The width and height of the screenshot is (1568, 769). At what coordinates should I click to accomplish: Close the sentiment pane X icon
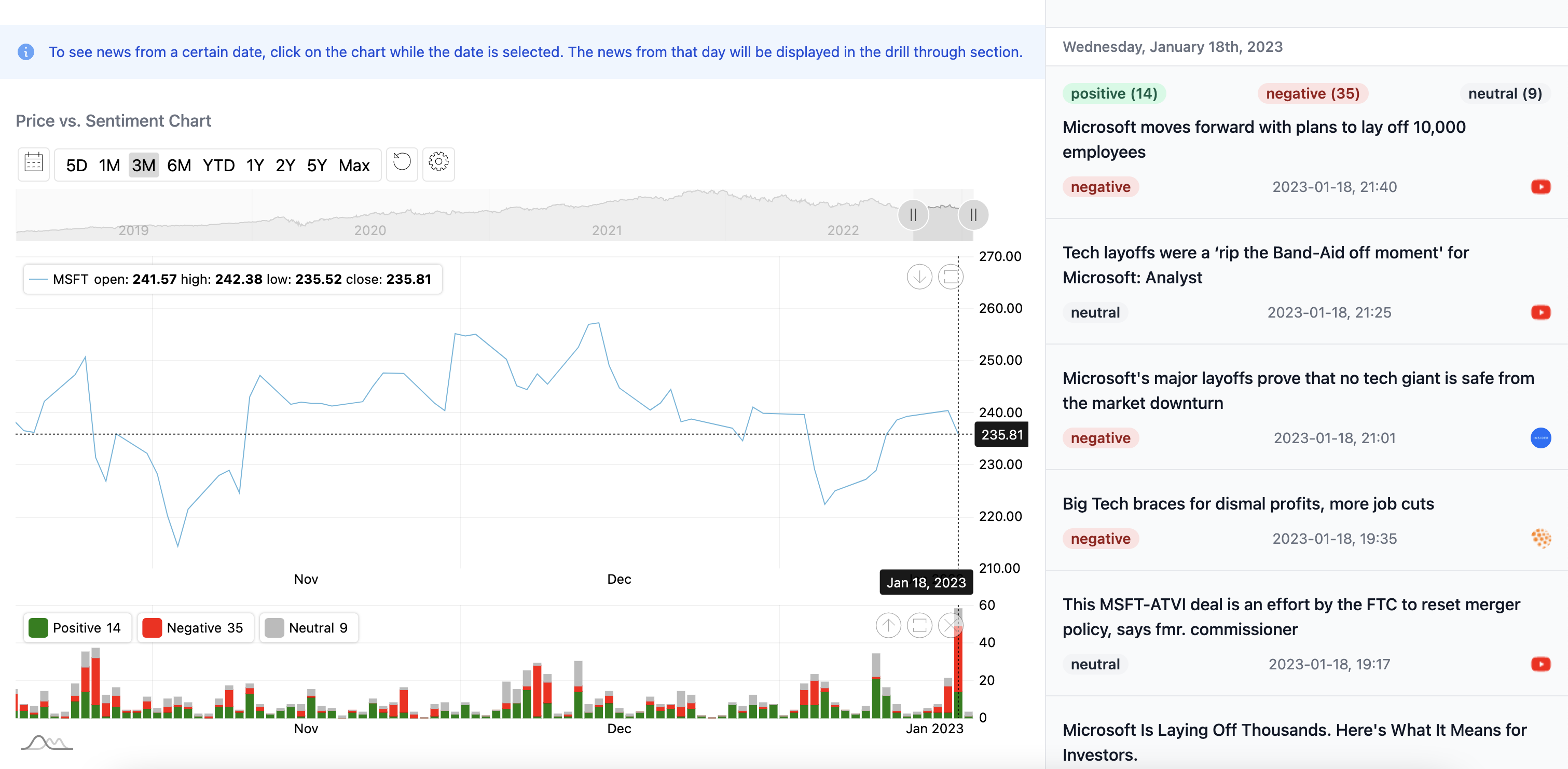[x=950, y=625]
